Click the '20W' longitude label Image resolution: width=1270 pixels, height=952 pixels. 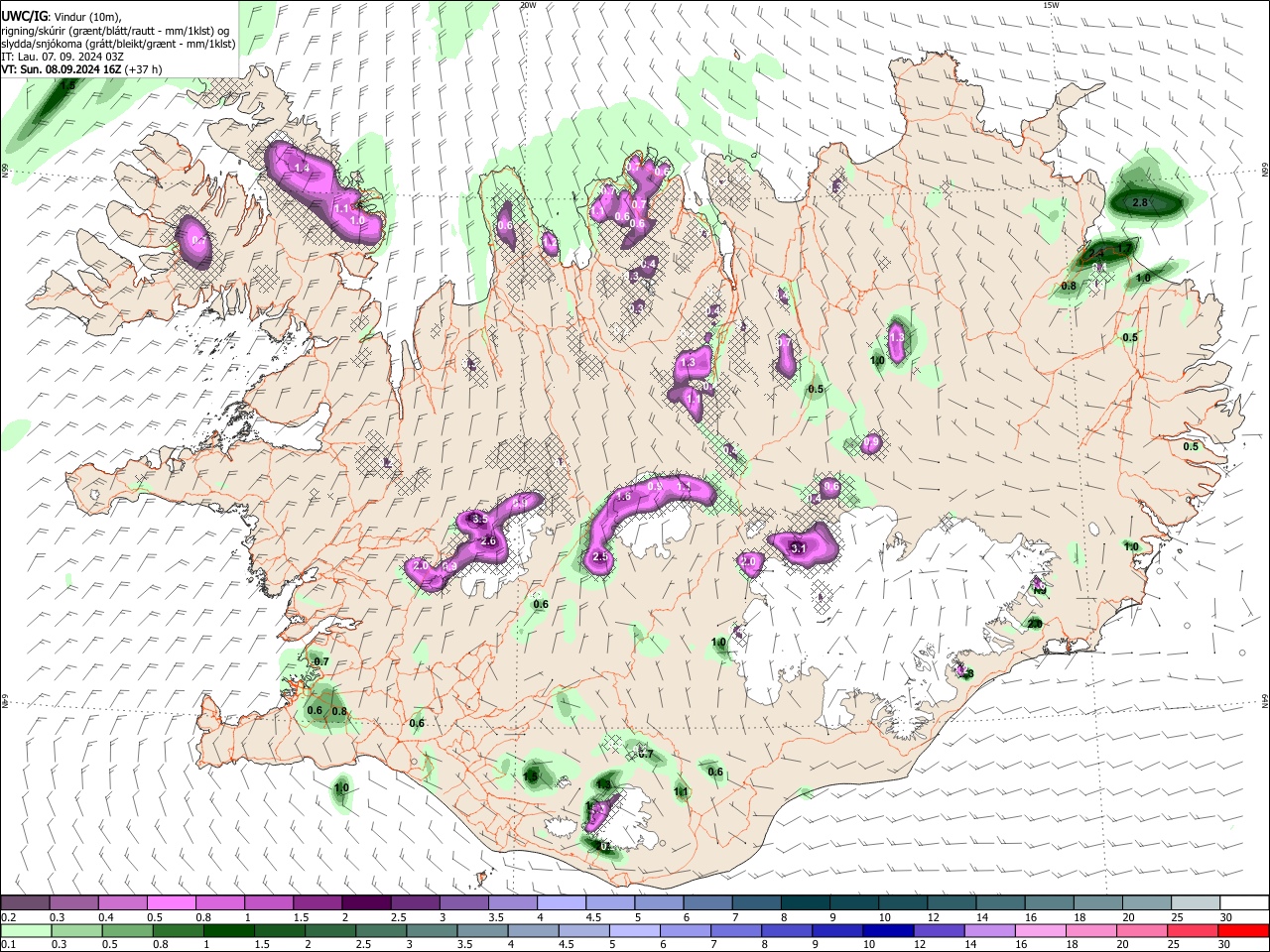[528, 5]
